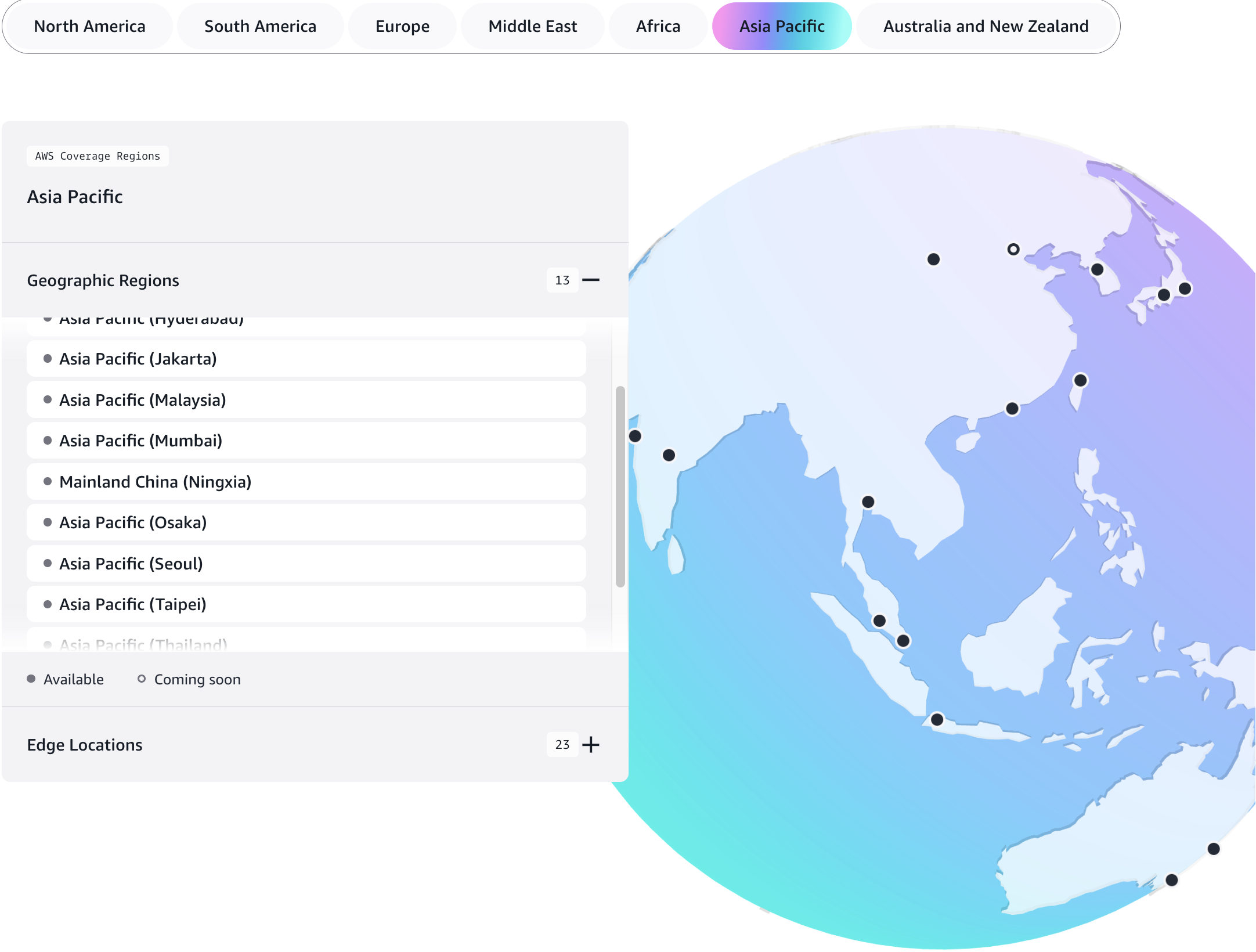Click the Thailand map marker dot
The height and width of the screenshot is (952, 1256).
point(868,502)
